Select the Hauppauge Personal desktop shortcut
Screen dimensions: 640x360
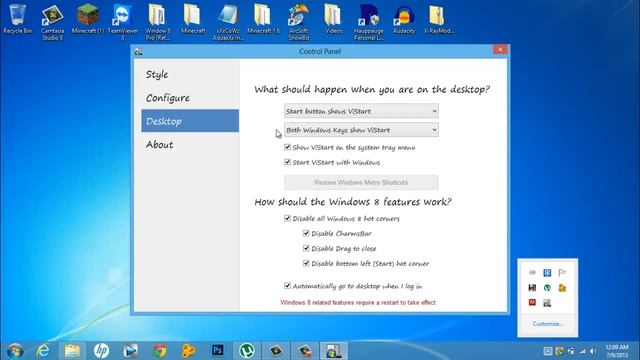369,22
